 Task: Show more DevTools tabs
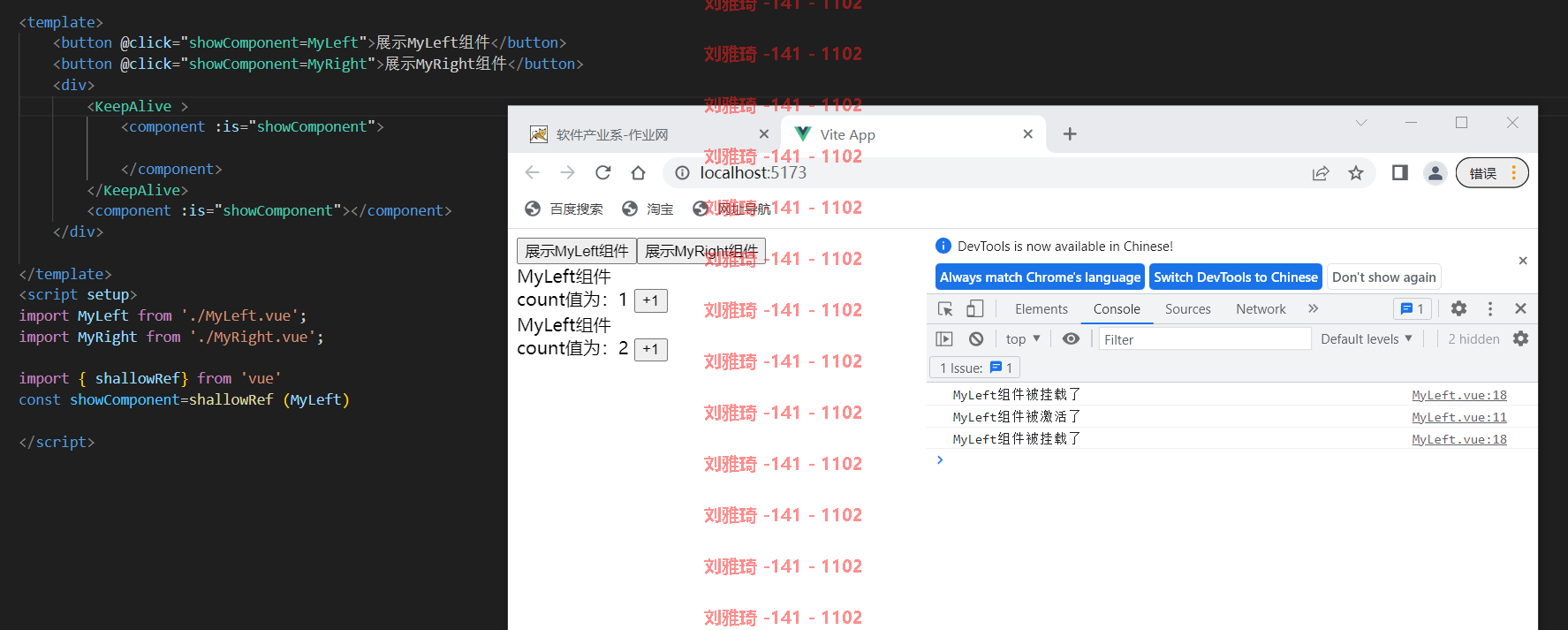click(x=1314, y=308)
